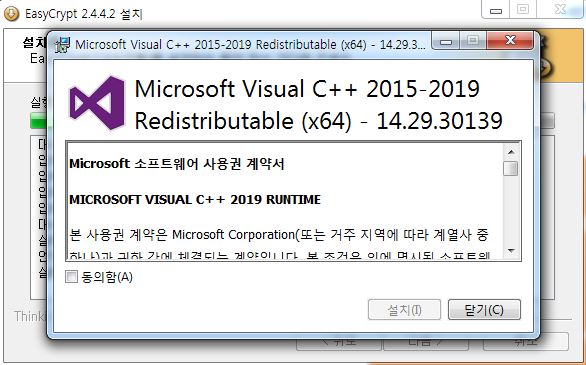Click the 'Redistributable (x64) - 14.29.30139' text
The image size is (586, 365).
[318, 121]
